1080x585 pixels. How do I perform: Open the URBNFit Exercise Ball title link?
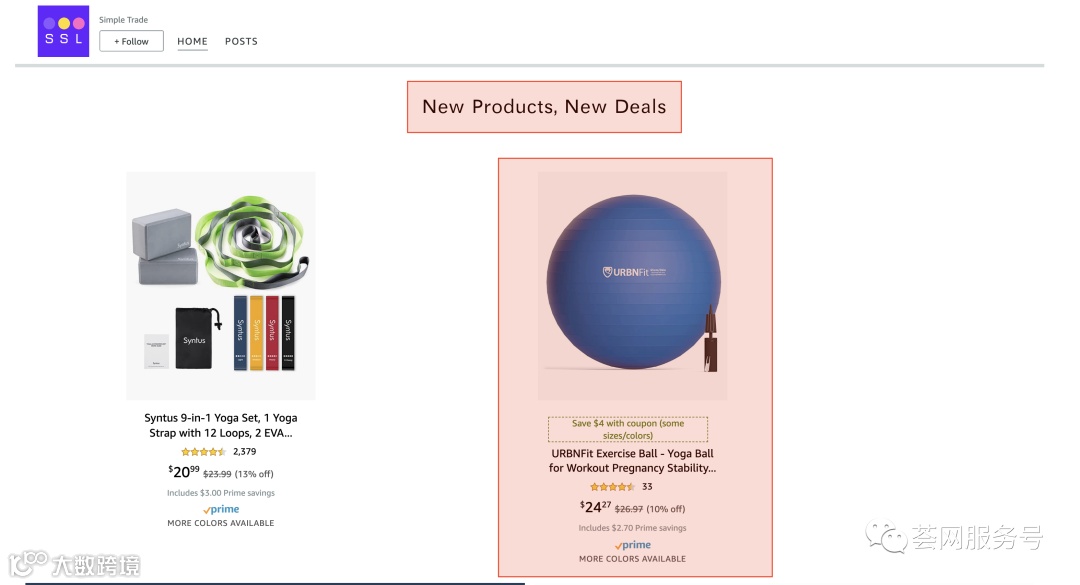coord(632,460)
